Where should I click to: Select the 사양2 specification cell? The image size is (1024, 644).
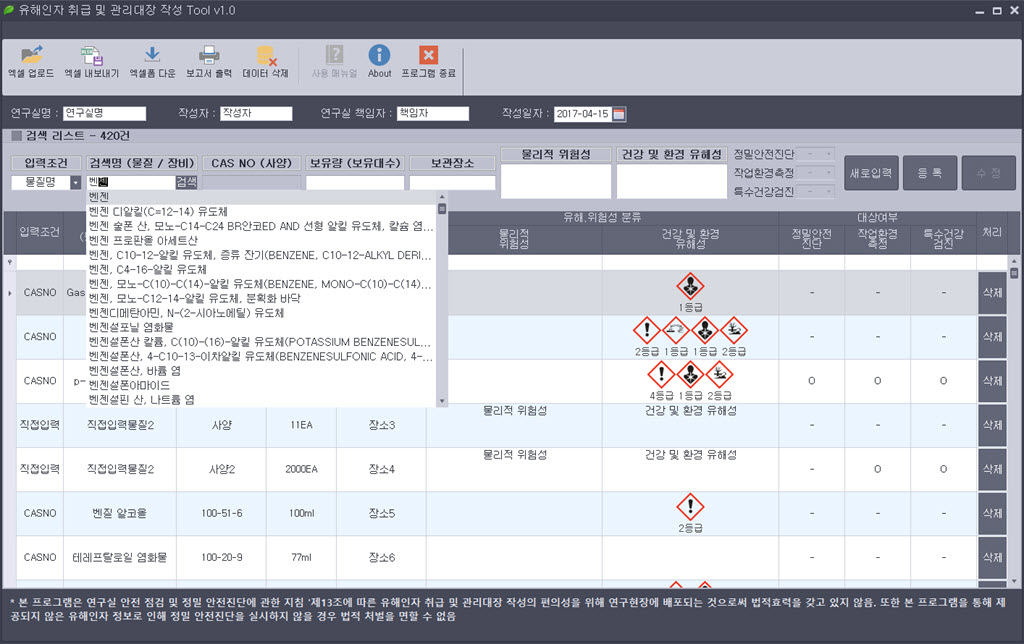(x=221, y=469)
